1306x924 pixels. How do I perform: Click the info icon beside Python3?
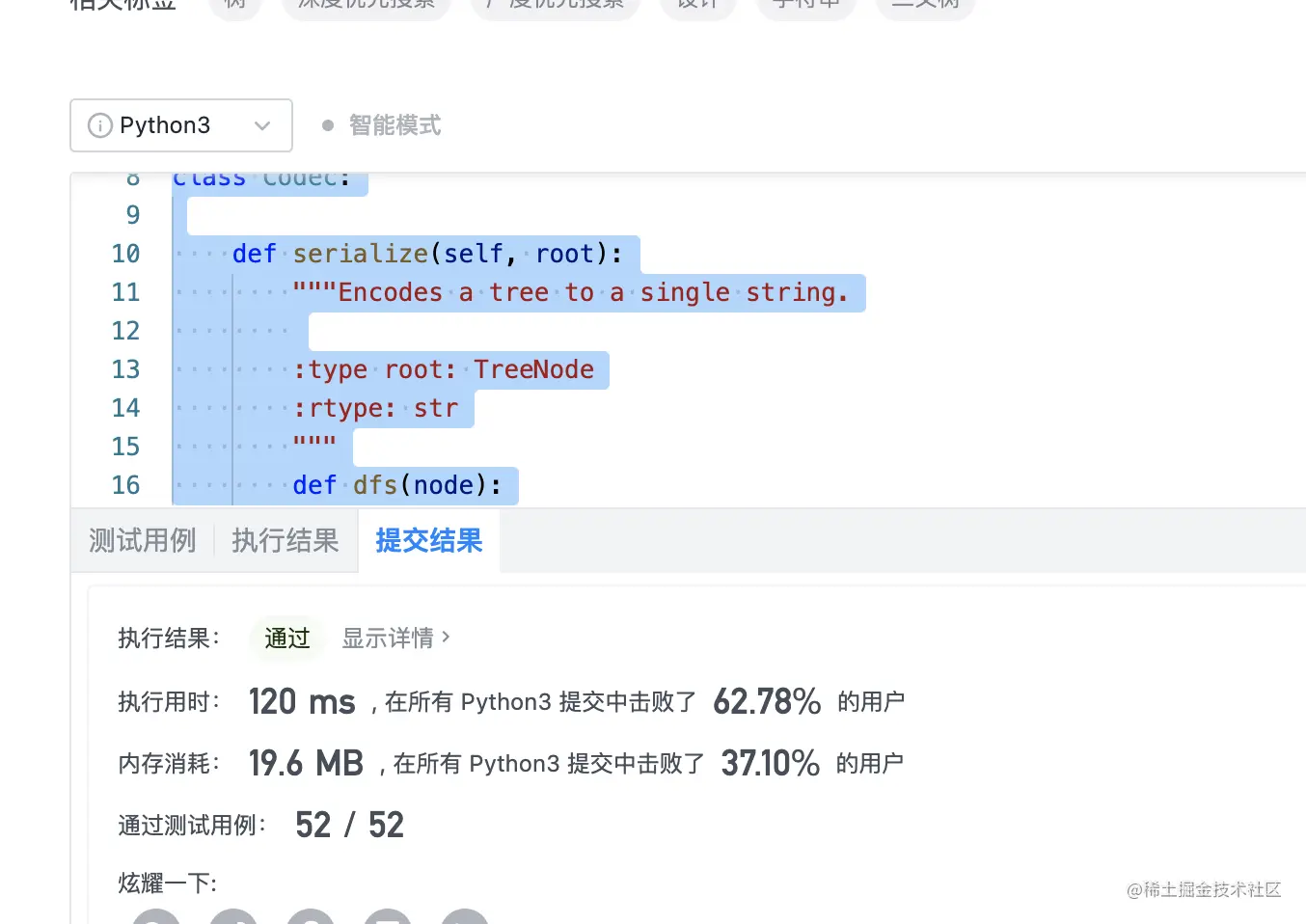(100, 125)
